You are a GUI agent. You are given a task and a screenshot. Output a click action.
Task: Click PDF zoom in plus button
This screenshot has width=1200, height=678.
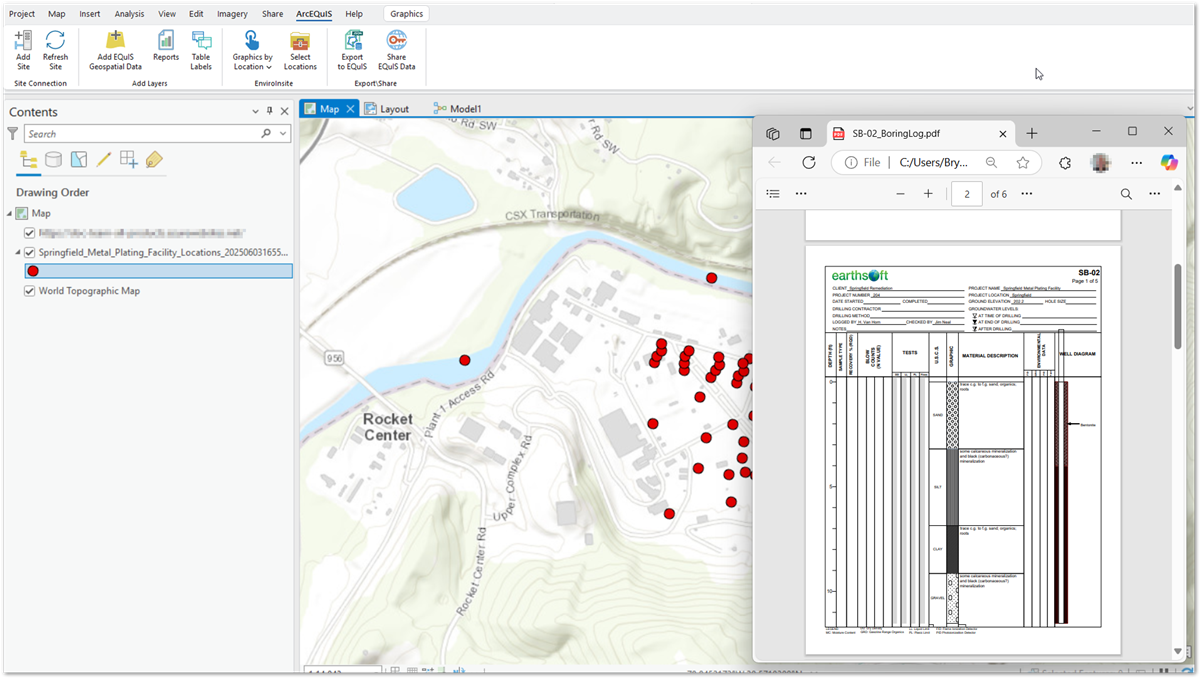(928, 194)
